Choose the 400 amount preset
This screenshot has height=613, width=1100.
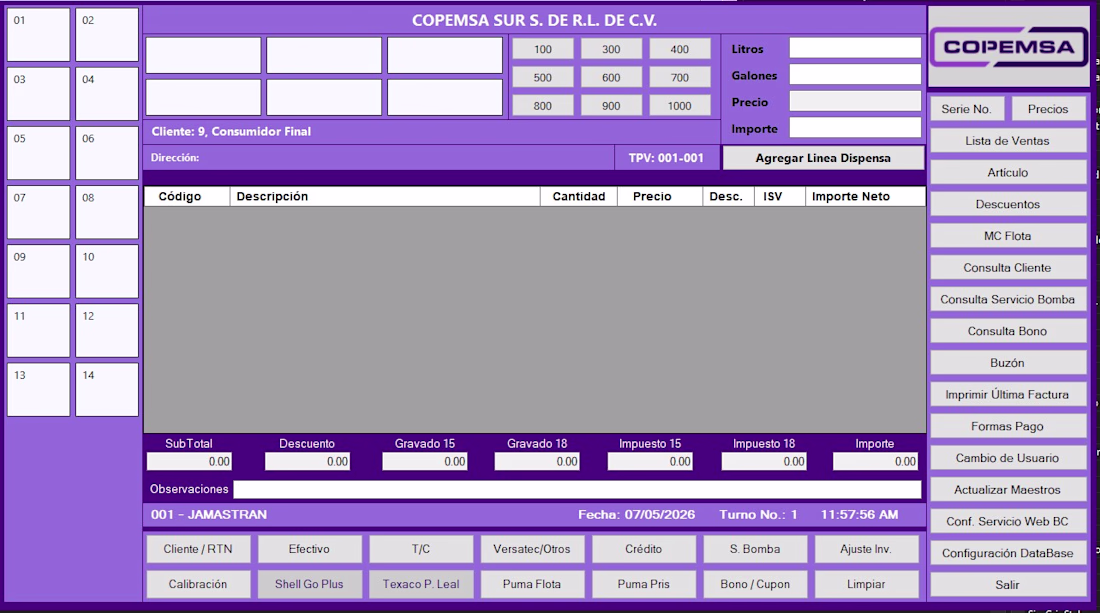680,49
